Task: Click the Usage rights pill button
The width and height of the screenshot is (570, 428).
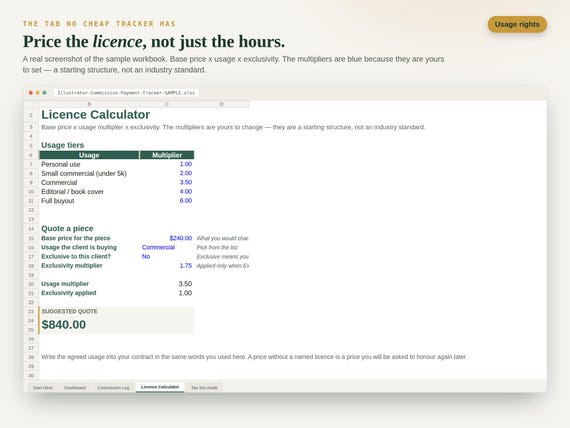Action: click(517, 24)
